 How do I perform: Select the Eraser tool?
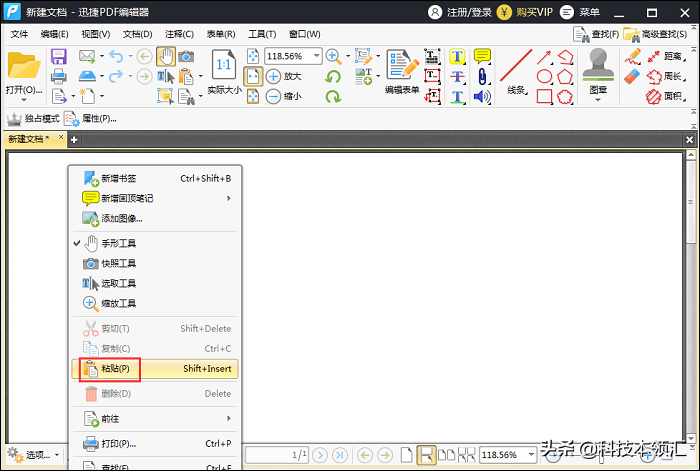click(x=632, y=76)
